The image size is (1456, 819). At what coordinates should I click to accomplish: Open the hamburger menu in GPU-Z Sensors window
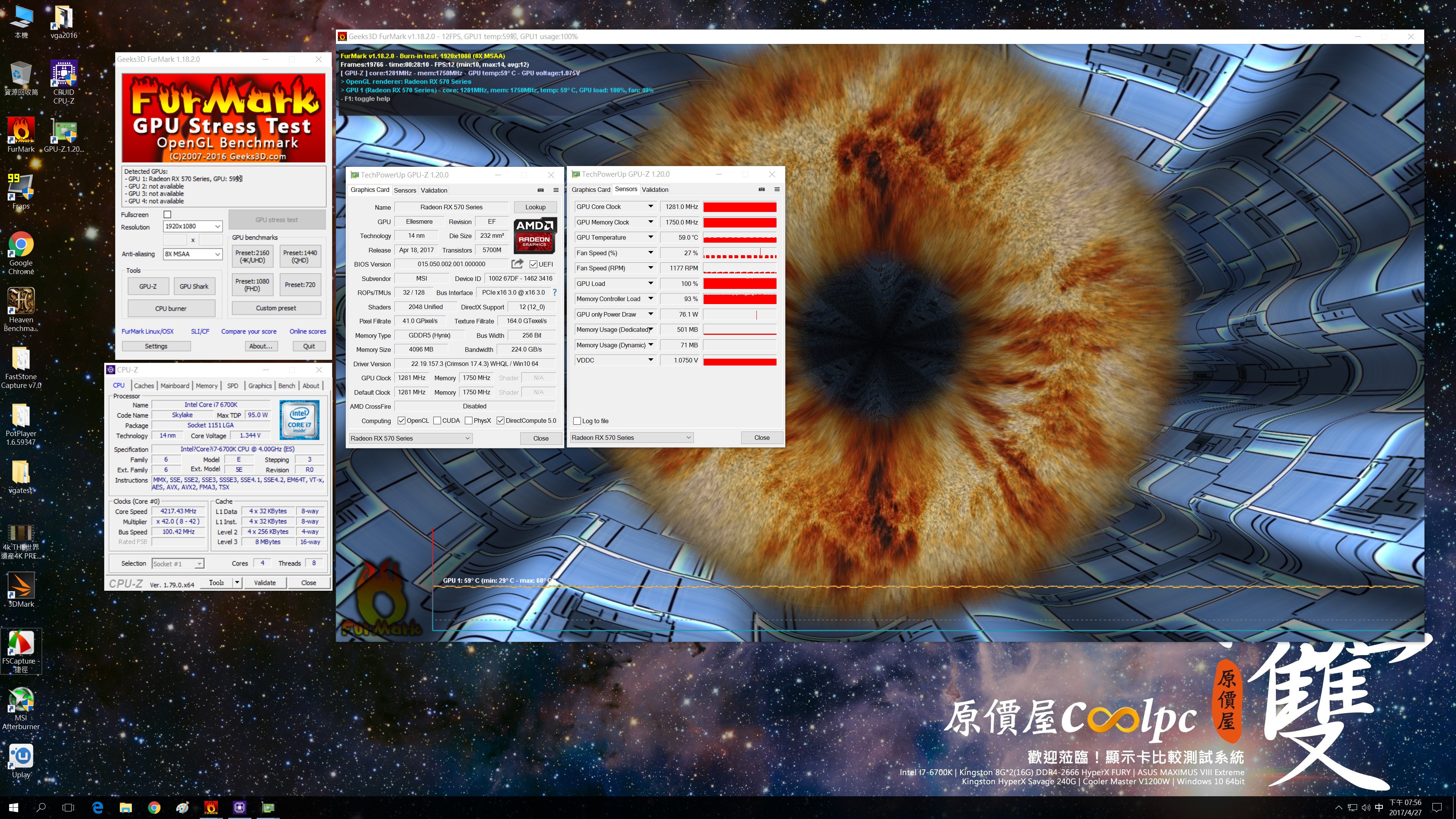(777, 189)
